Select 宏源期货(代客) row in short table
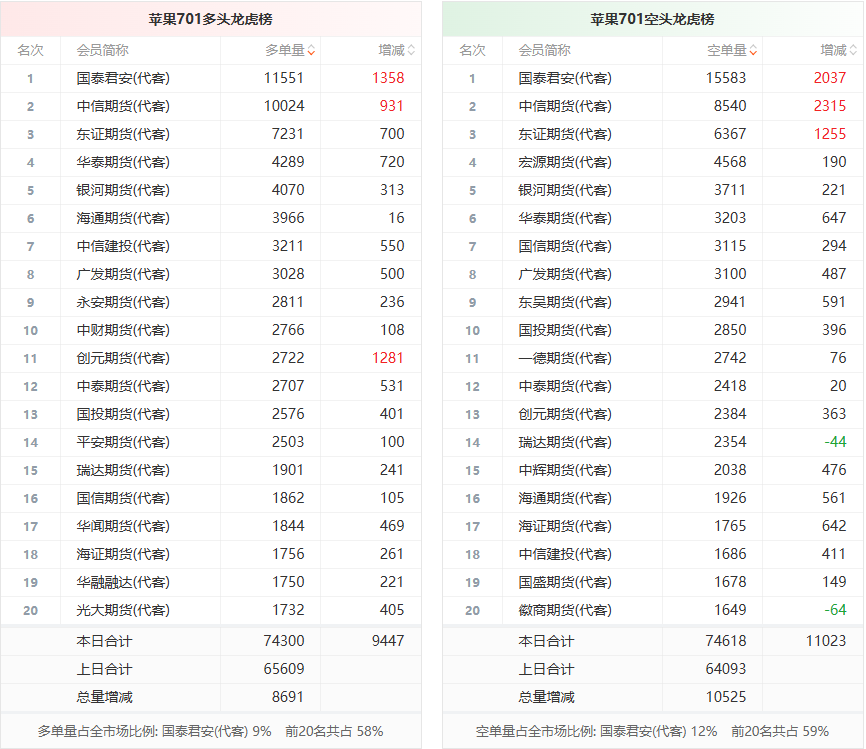 click(652, 162)
